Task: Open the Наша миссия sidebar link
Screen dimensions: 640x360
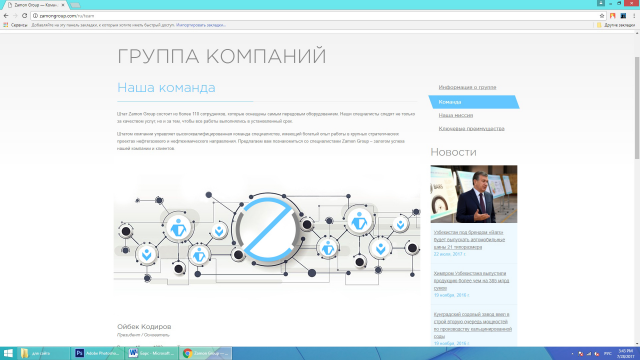Action: pos(456,116)
